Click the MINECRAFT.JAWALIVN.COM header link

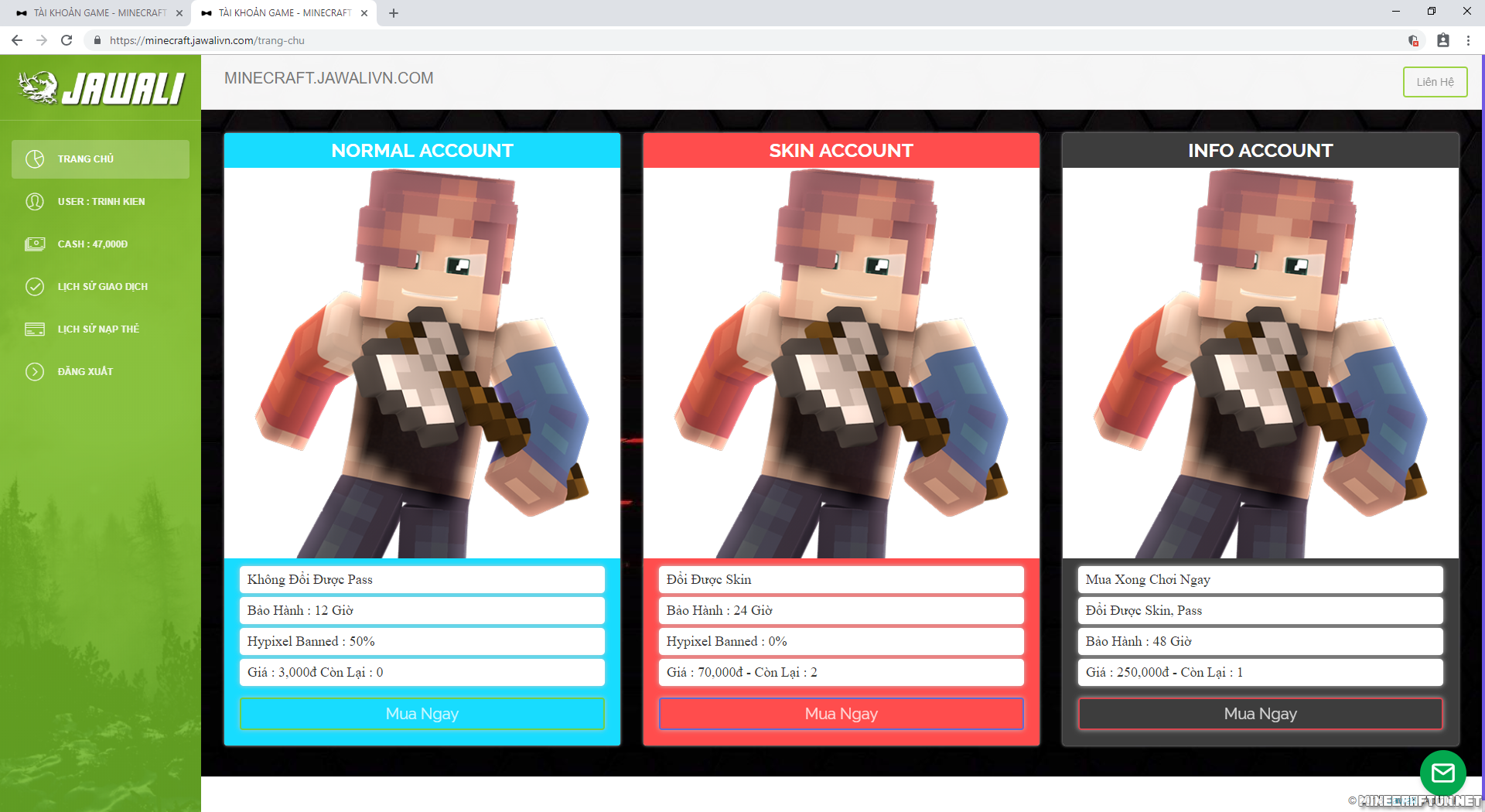(x=329, y=78)
